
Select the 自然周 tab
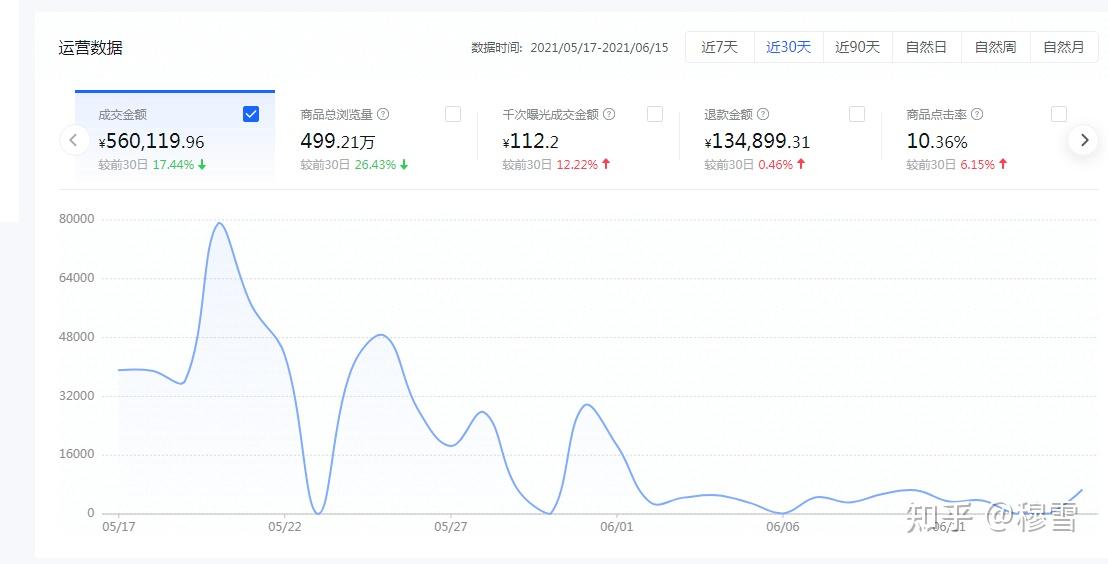(x=996, y=47)
